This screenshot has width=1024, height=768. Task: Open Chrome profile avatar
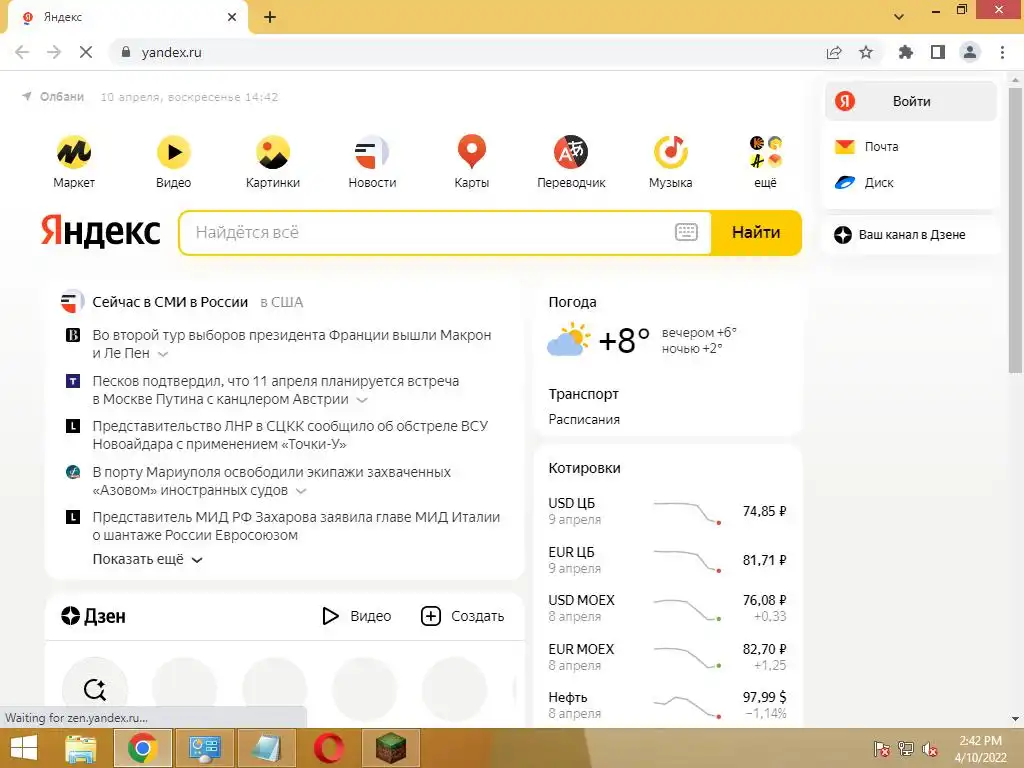point(970,52)
